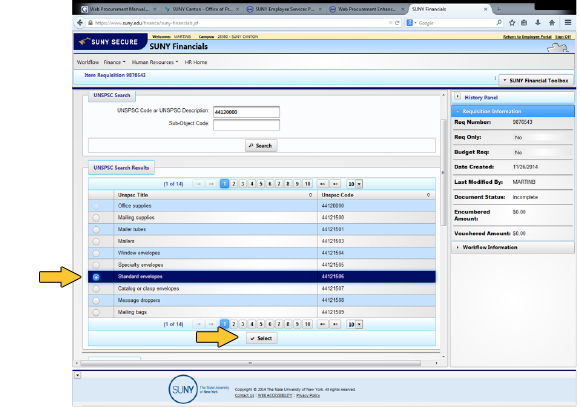Click the browser URL address bar
This screenshot has height=410, width=580.
(x=240, y=23)
